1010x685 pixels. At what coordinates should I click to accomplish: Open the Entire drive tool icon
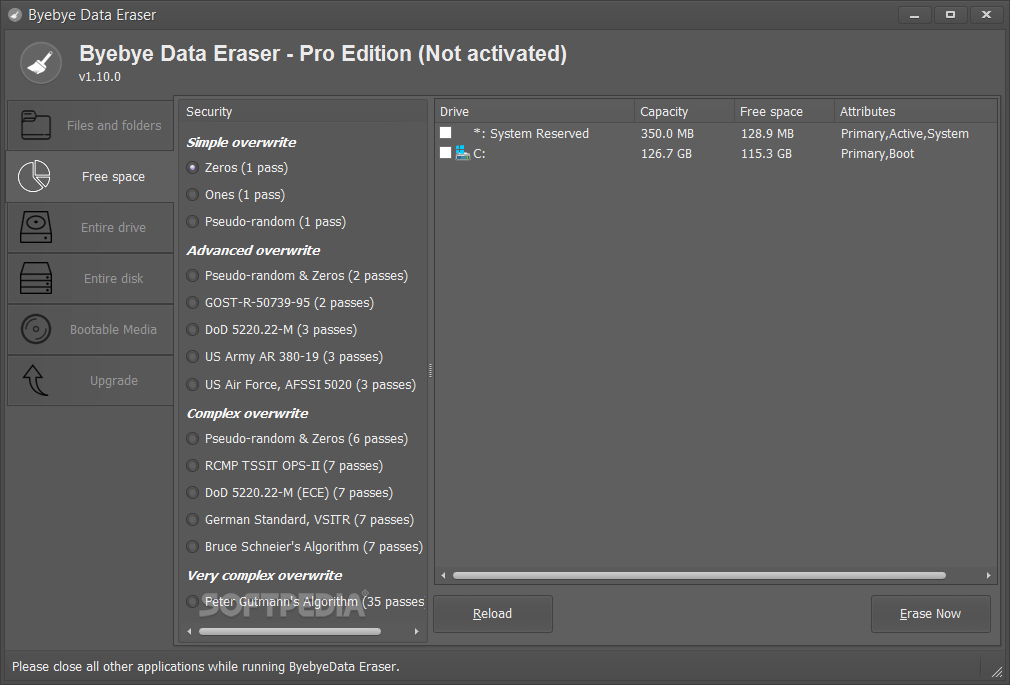[35, 227]
